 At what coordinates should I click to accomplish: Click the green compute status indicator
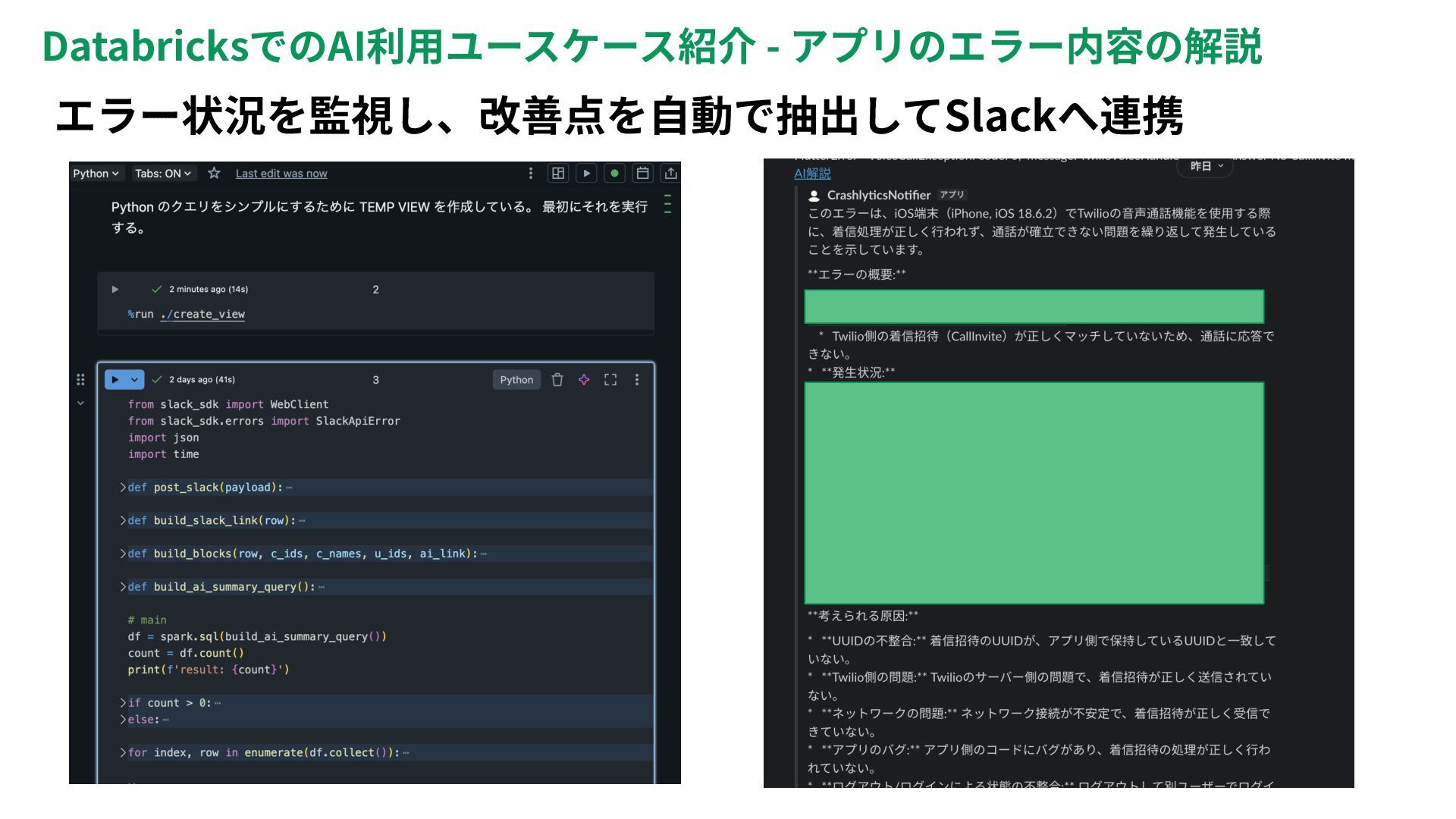(614, 173)
